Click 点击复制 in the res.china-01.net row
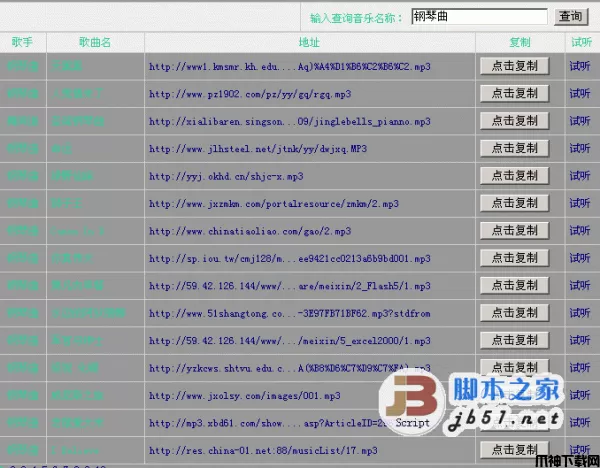Viewport: 600px width, 468px height. pos(515,450)
